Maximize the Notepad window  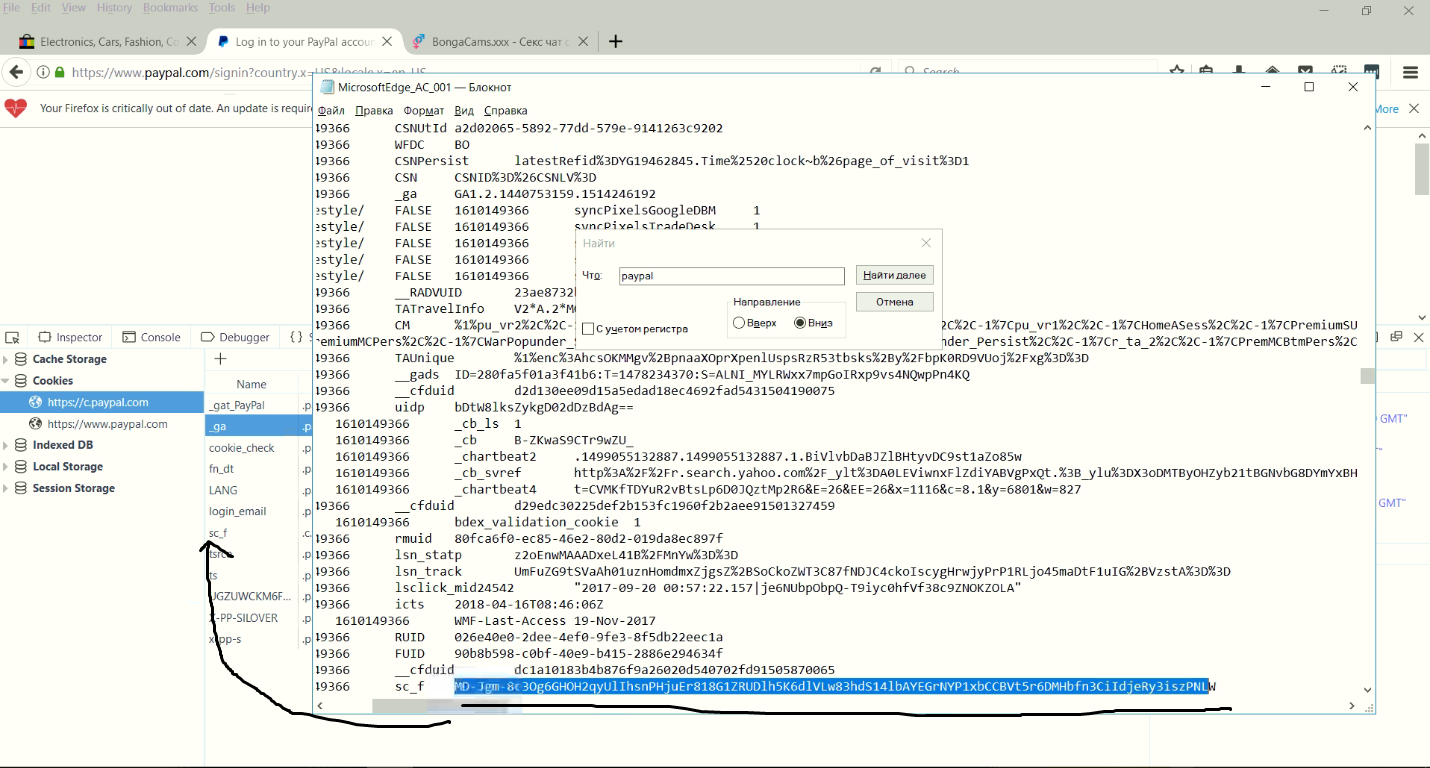[1309, 87]
